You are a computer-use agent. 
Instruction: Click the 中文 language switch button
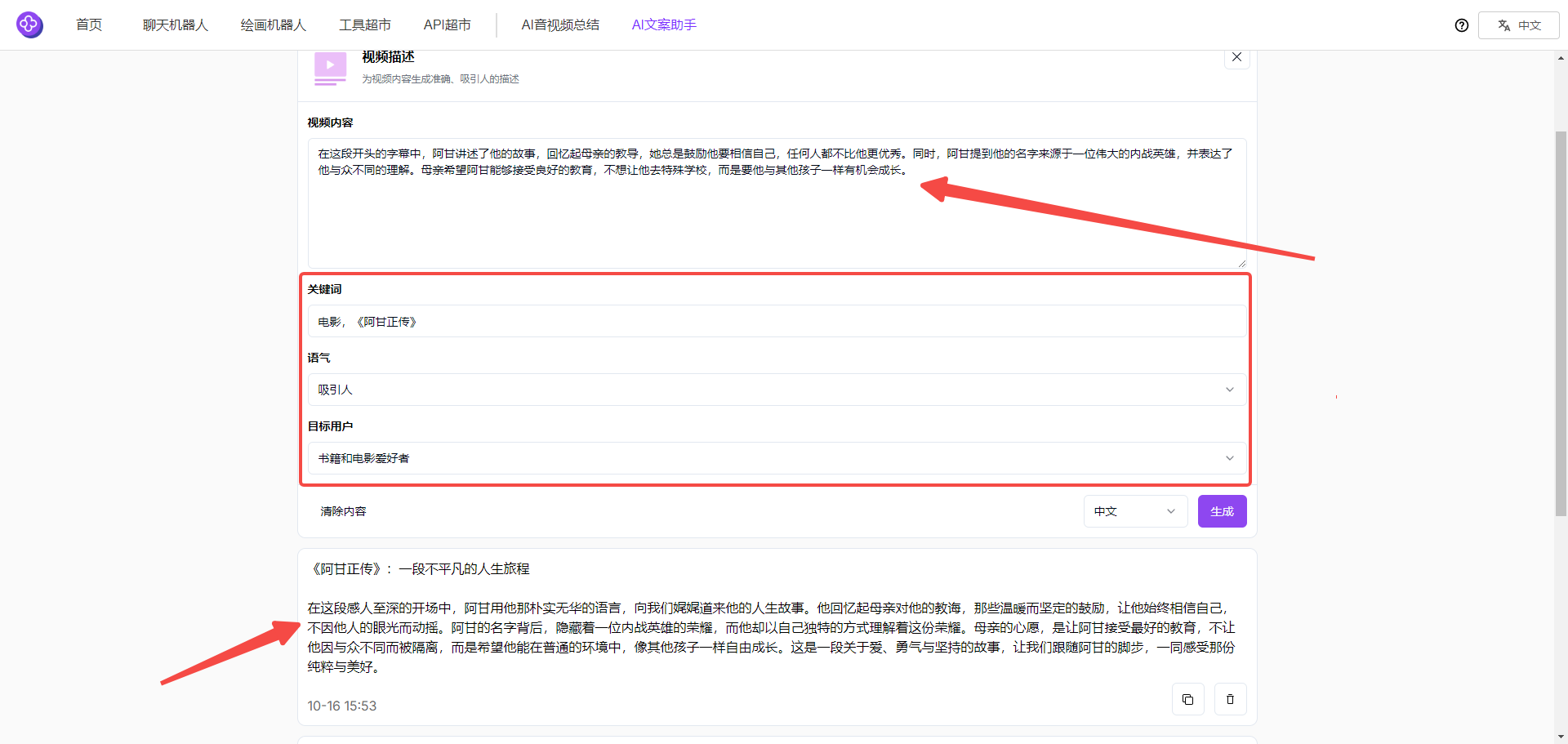[1519, 25]
